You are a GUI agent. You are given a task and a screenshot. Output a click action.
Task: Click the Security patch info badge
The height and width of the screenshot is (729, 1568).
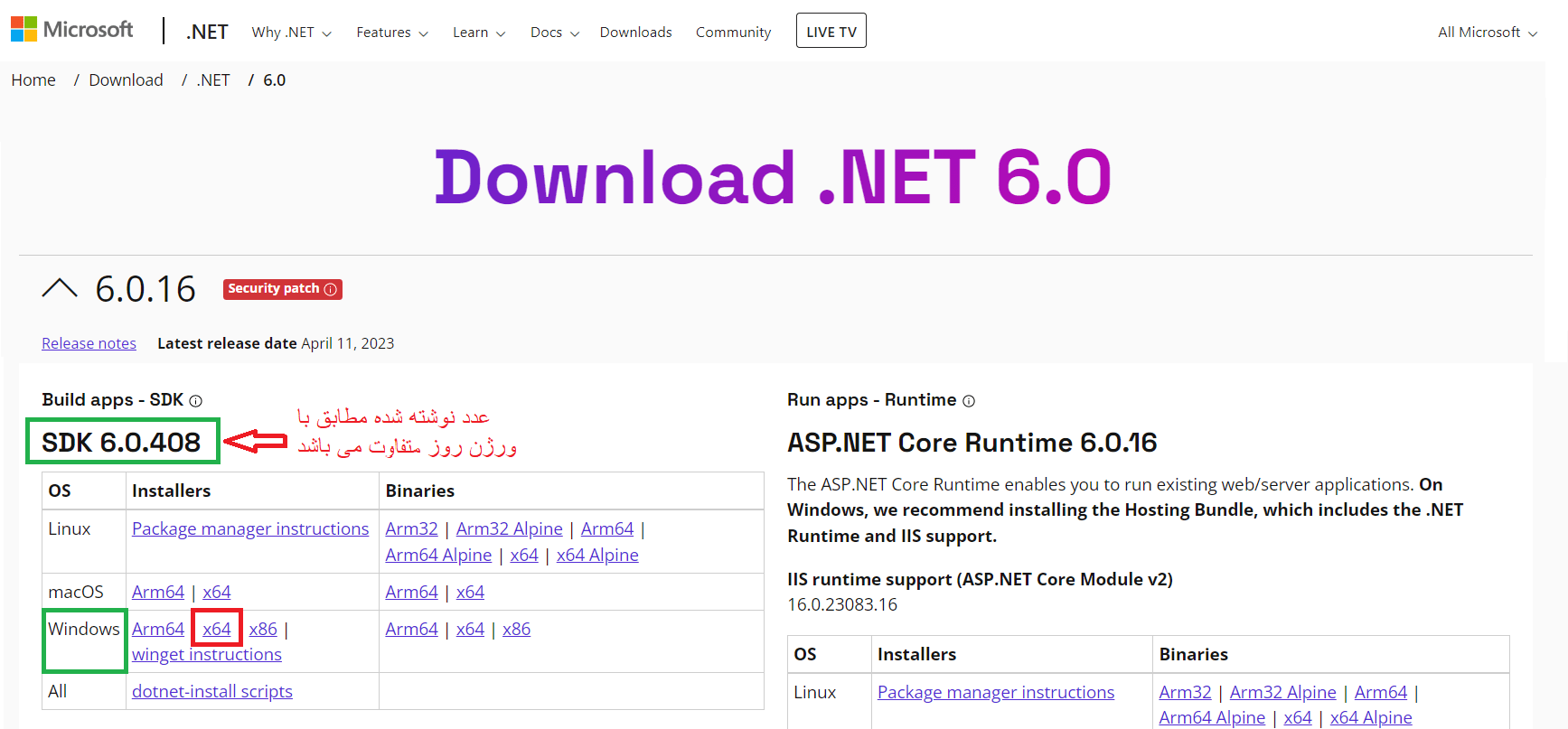(282, 289)
